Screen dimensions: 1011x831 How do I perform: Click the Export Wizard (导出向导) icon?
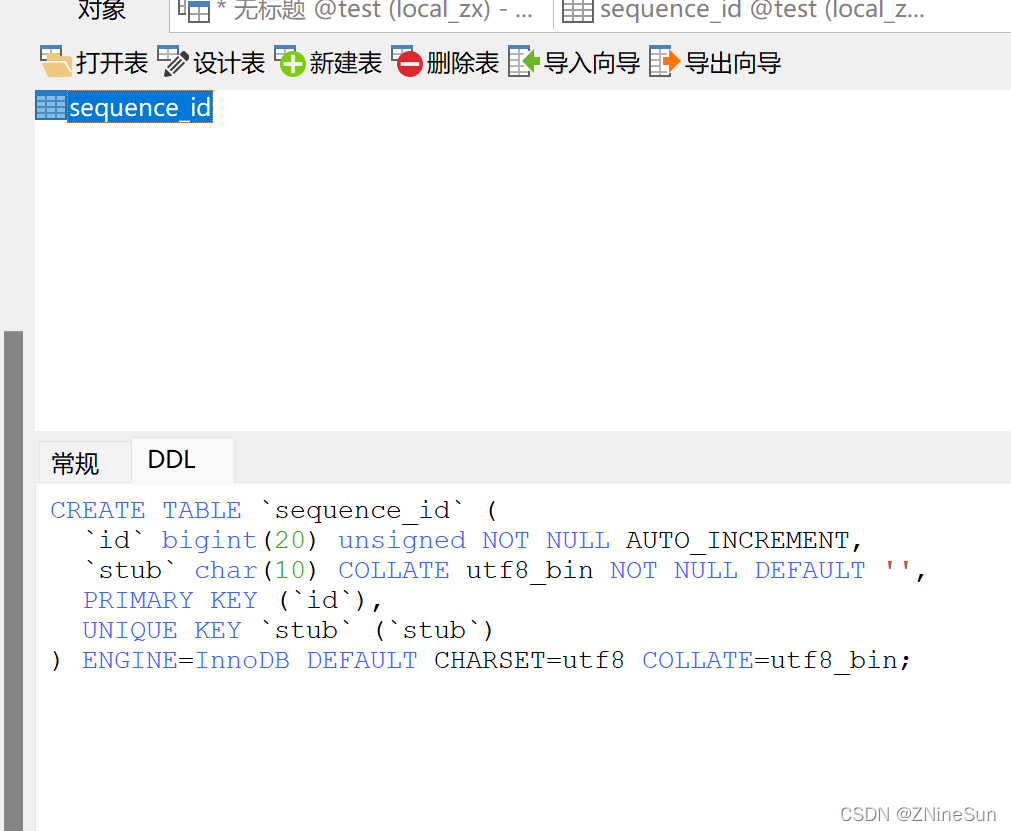click(665, 62)
